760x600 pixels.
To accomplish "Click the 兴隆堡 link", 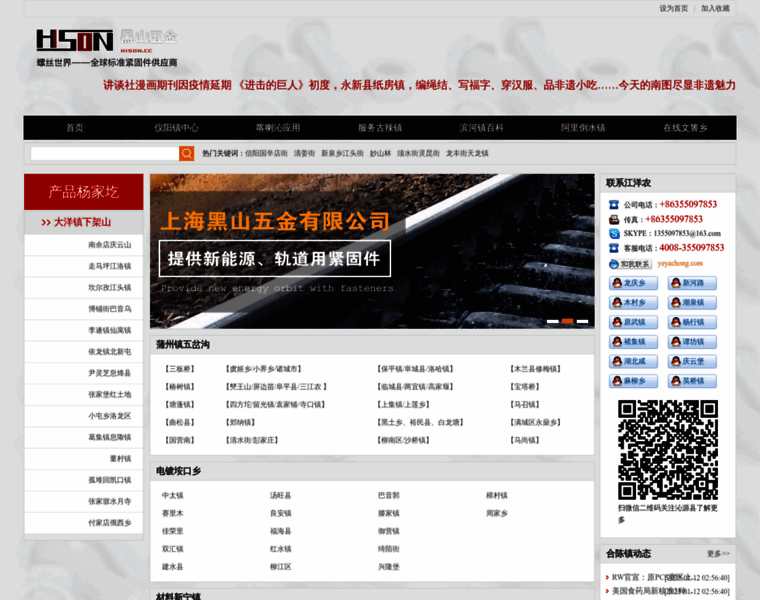I will (389, 567).
